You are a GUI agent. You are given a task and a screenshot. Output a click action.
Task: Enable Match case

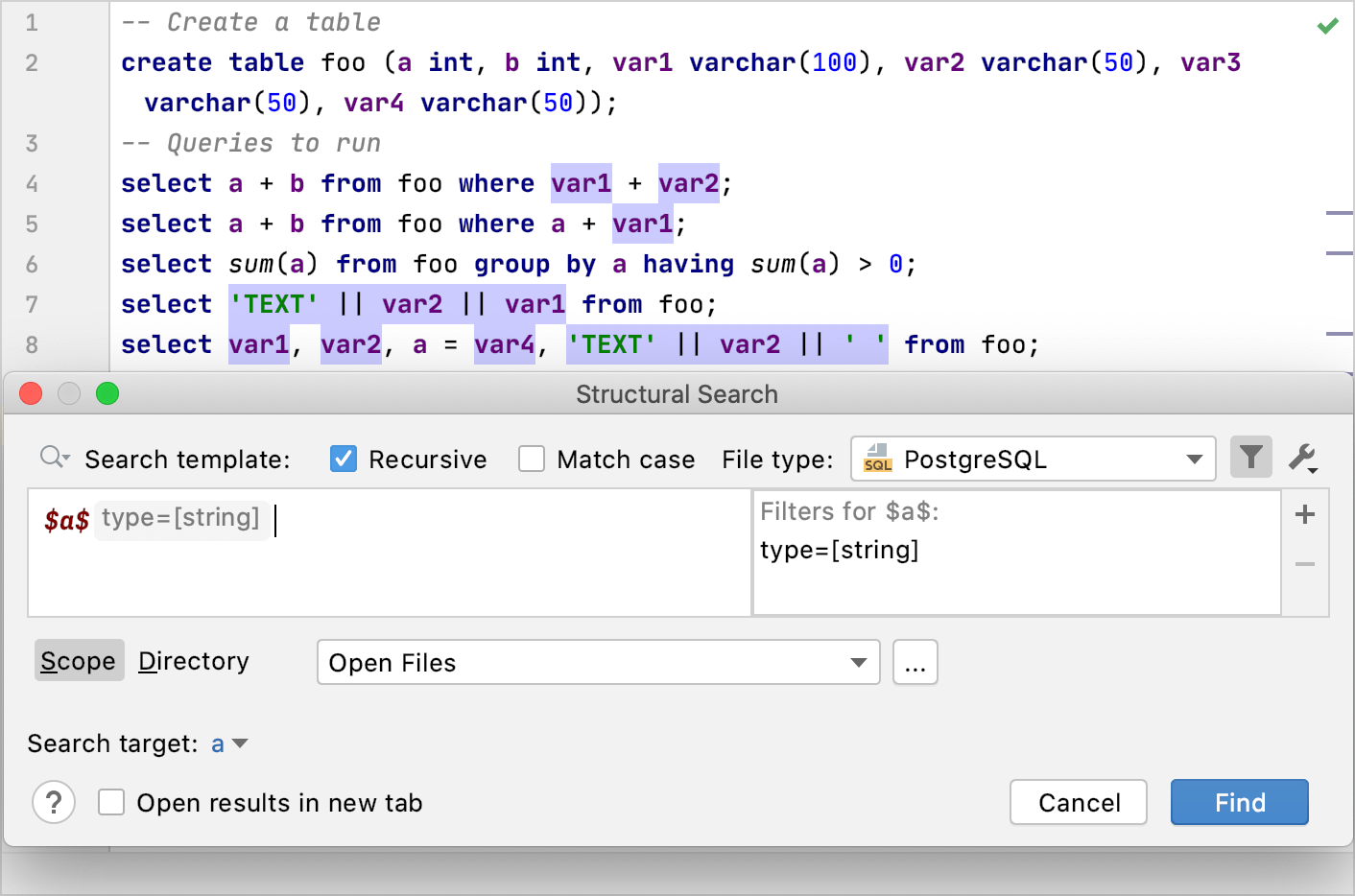coord(532,459)
